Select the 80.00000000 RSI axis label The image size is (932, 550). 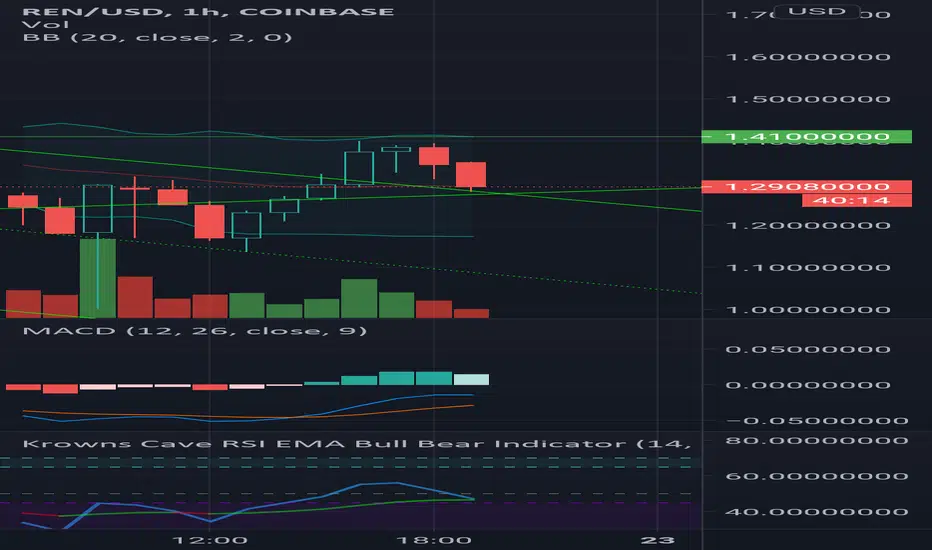pos(817,441)
